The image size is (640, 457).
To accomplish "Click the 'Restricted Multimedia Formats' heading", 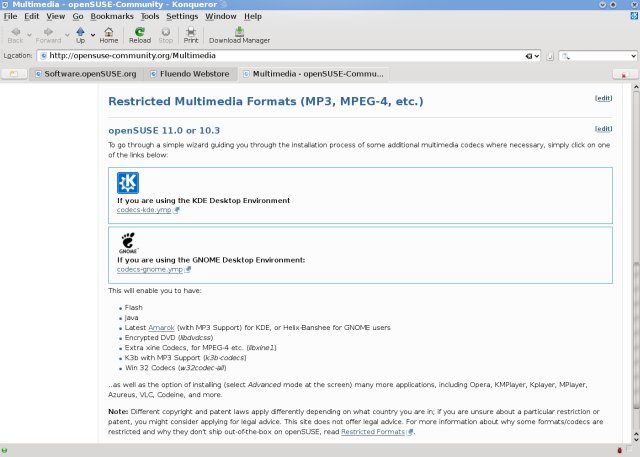I will [x=266, y=101].
